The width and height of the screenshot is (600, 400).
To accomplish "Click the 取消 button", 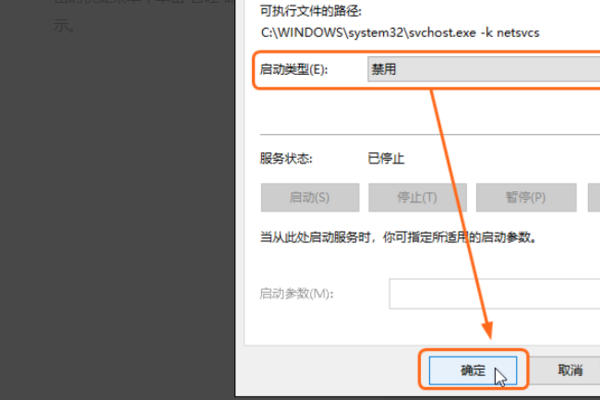I will [570, 370].
